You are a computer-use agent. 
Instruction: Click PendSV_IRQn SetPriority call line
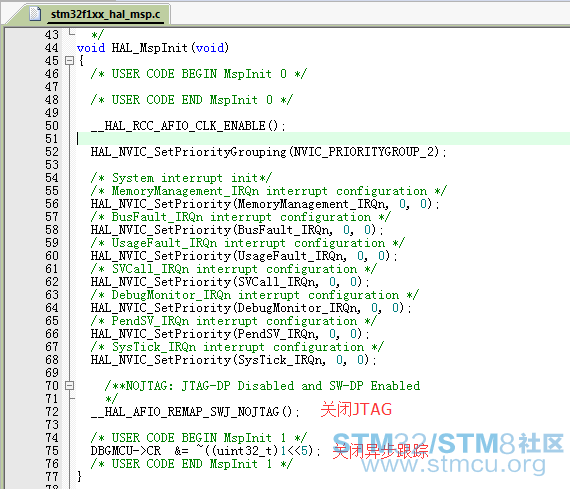point(230,334)
